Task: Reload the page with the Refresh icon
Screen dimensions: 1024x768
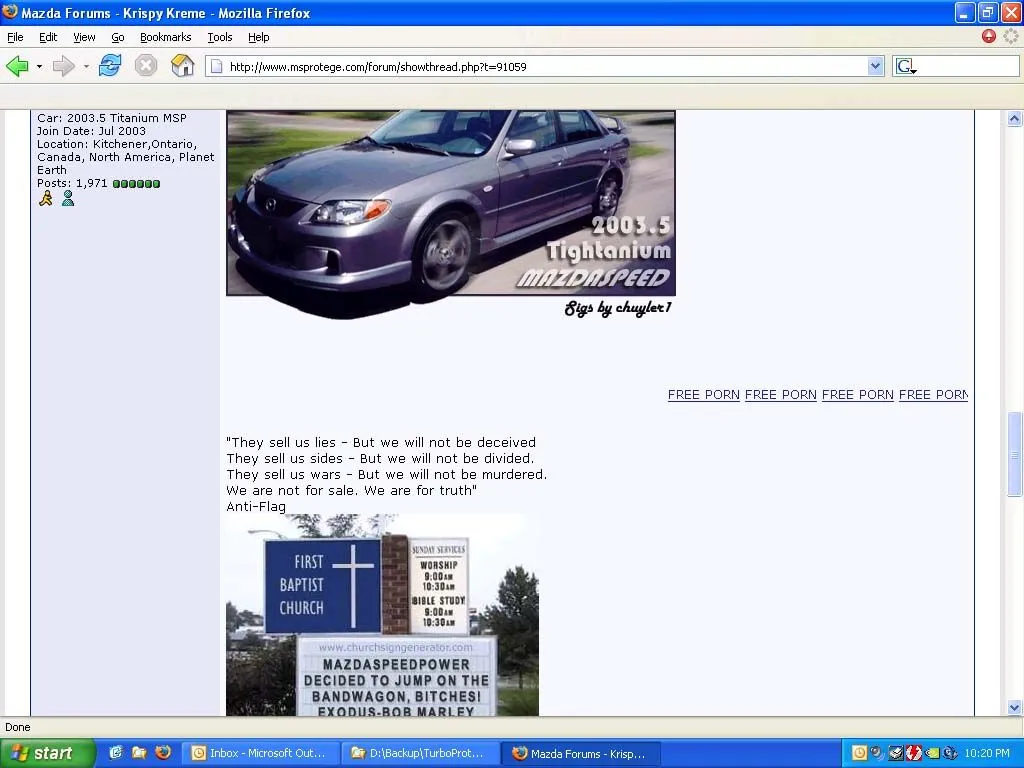Action: click(110, 67)
